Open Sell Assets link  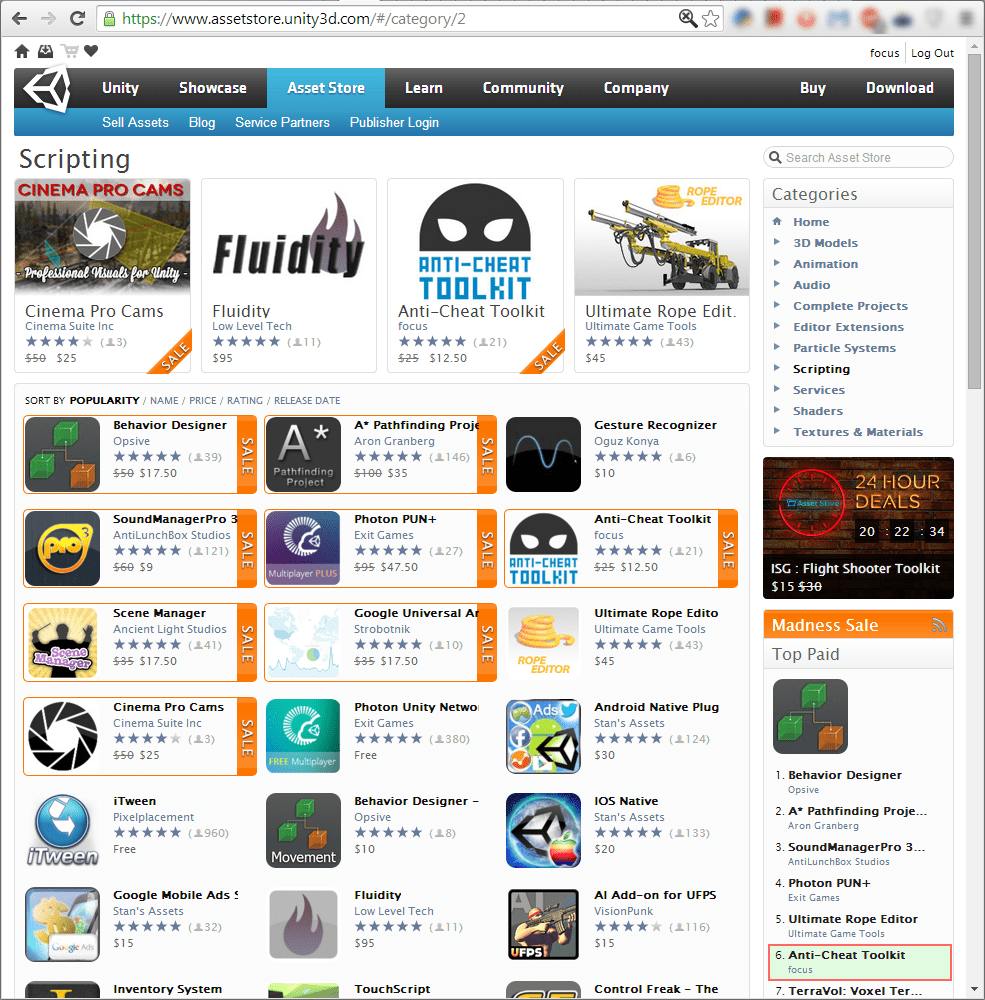coord(135,122)
